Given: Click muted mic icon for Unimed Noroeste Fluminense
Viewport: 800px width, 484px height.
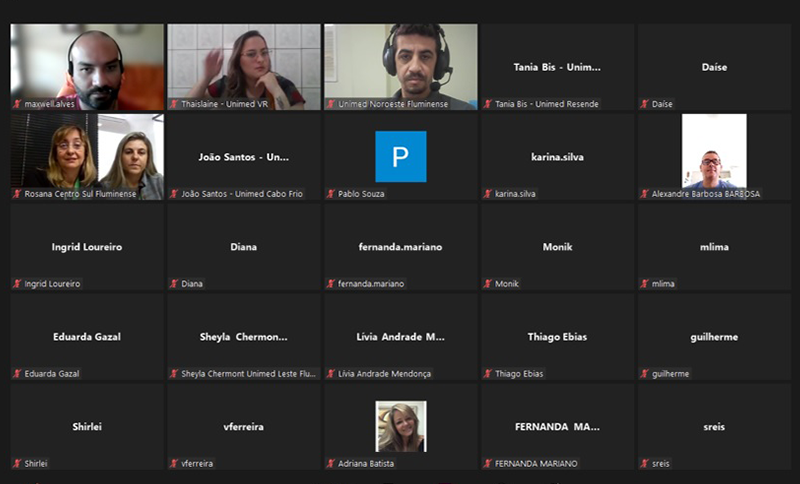Looking at the screenshot, I should click(331, 104).
